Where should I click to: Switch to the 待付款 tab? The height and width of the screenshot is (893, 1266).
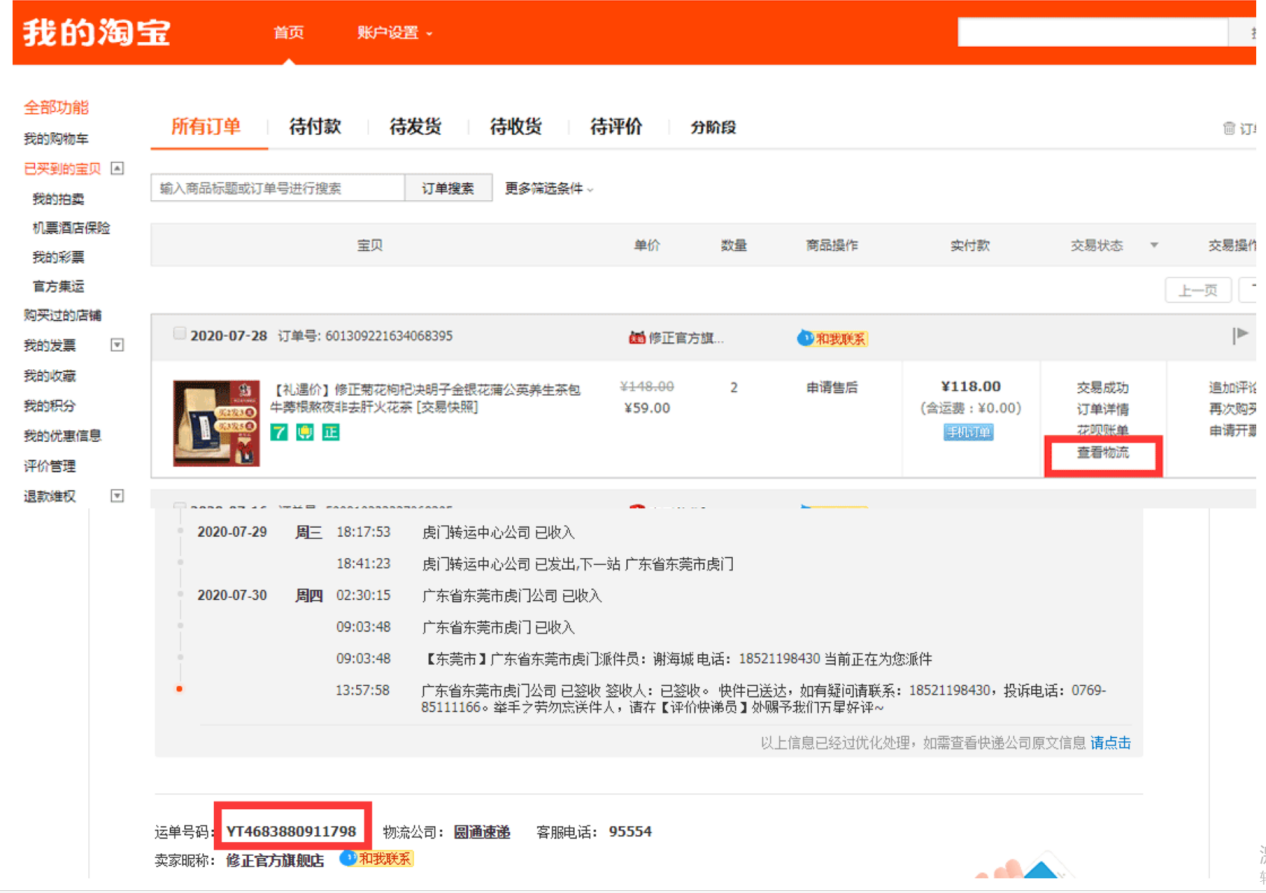[315, 126]
